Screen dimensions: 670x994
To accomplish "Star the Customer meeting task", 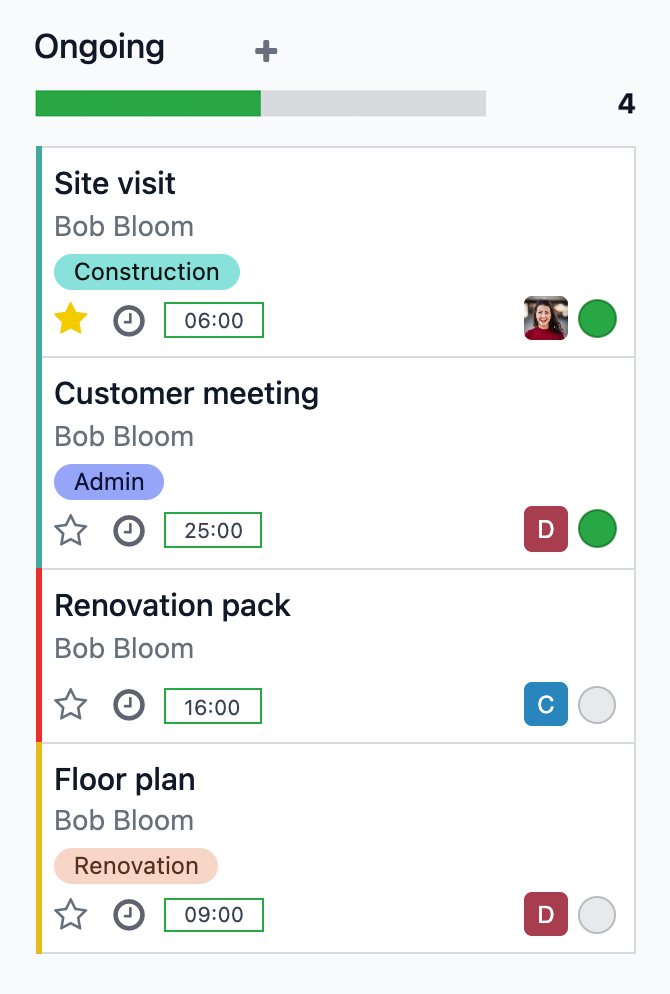I will (71, 530).
